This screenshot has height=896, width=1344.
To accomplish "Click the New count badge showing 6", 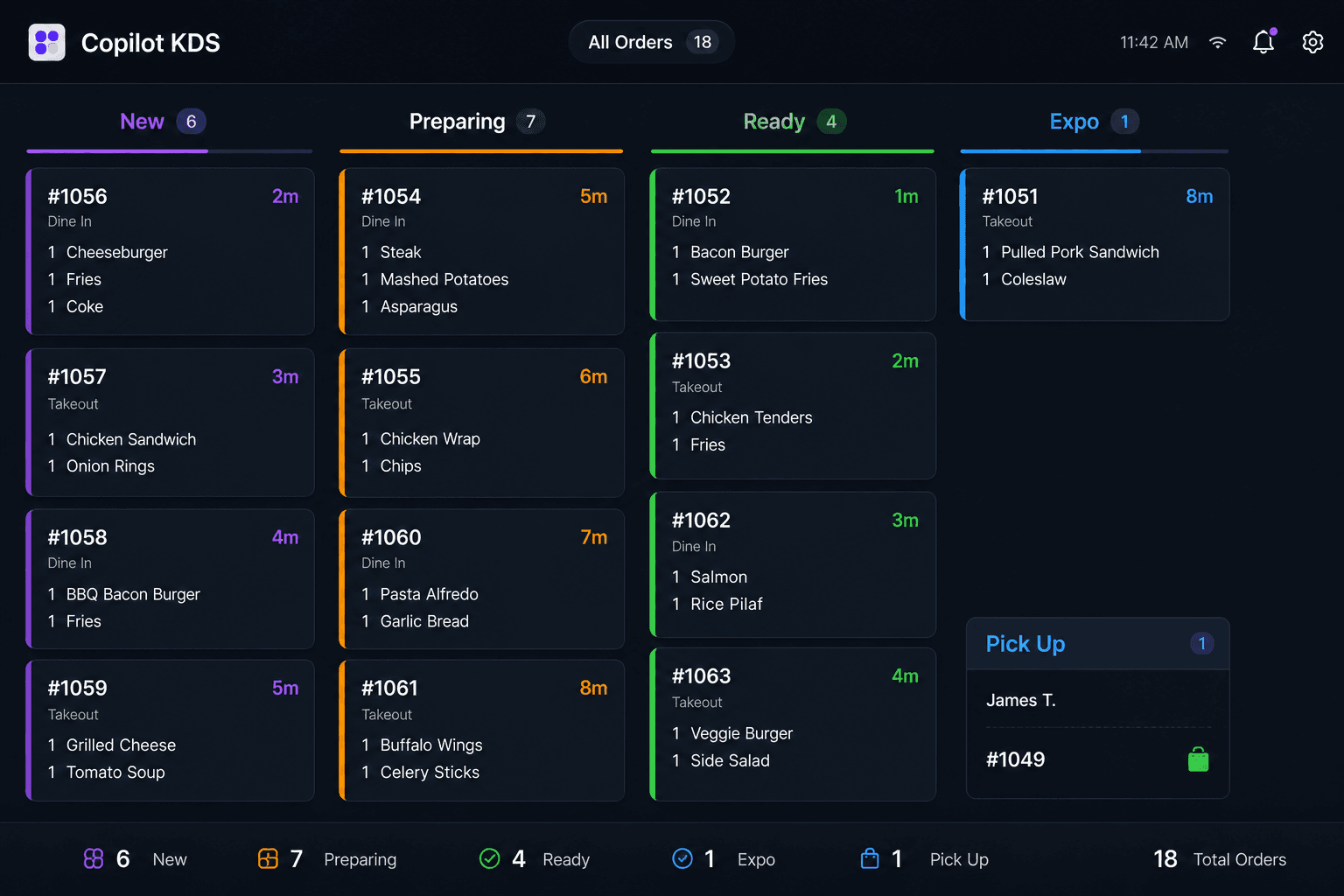I will tap(192, 122).
